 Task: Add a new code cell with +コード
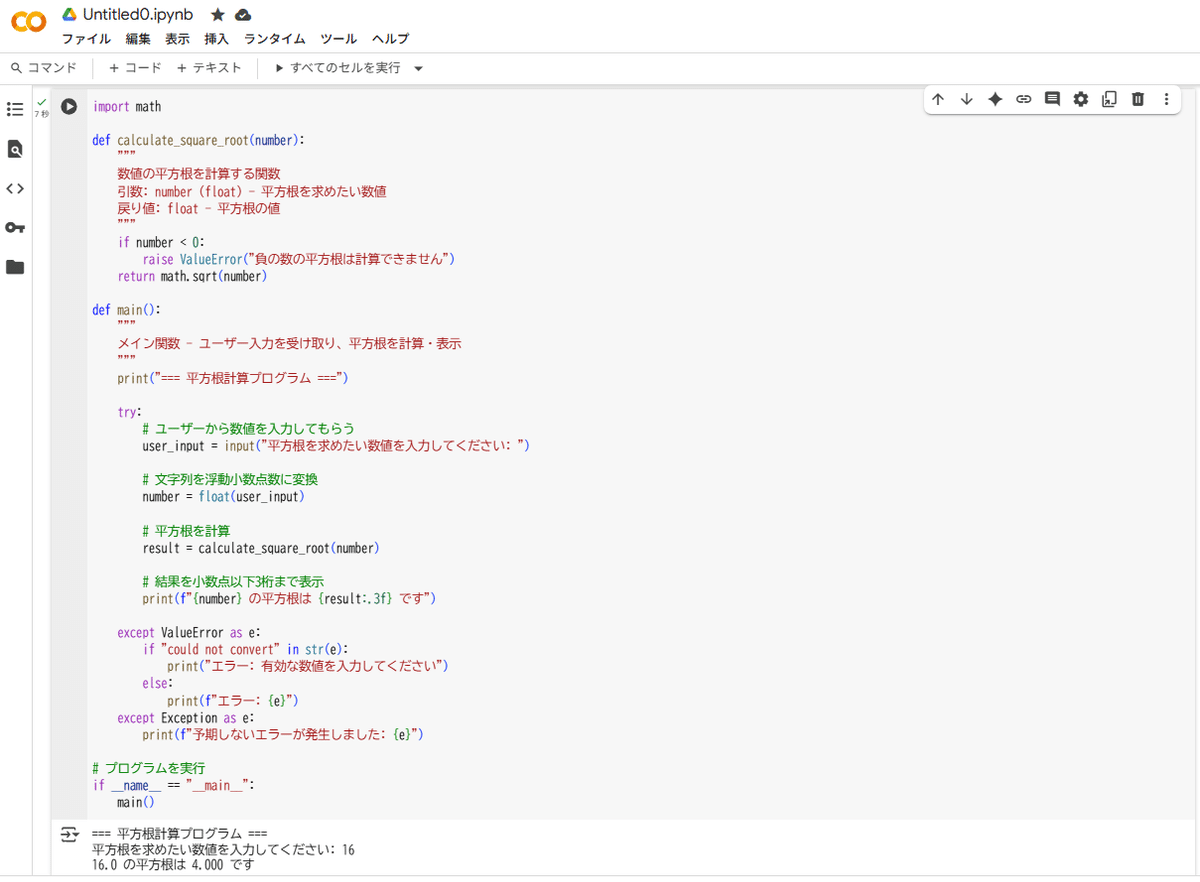coord(133,68)
